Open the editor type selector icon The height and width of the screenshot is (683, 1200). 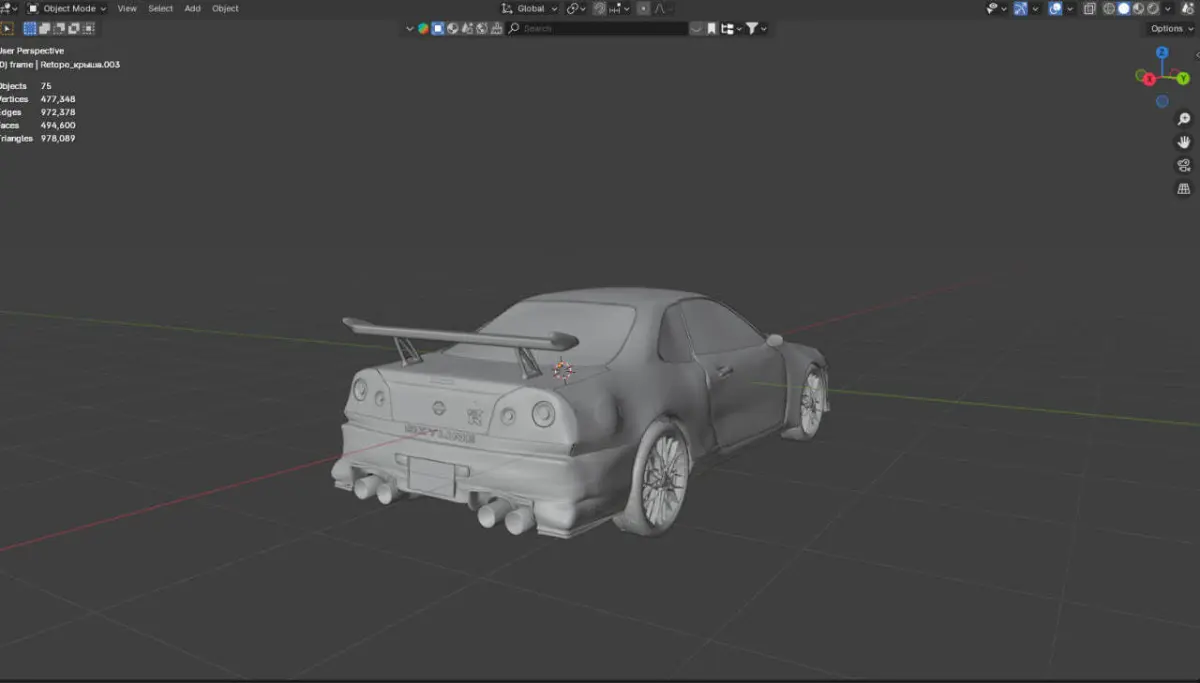pyautogui.click(x=8, y=8)
